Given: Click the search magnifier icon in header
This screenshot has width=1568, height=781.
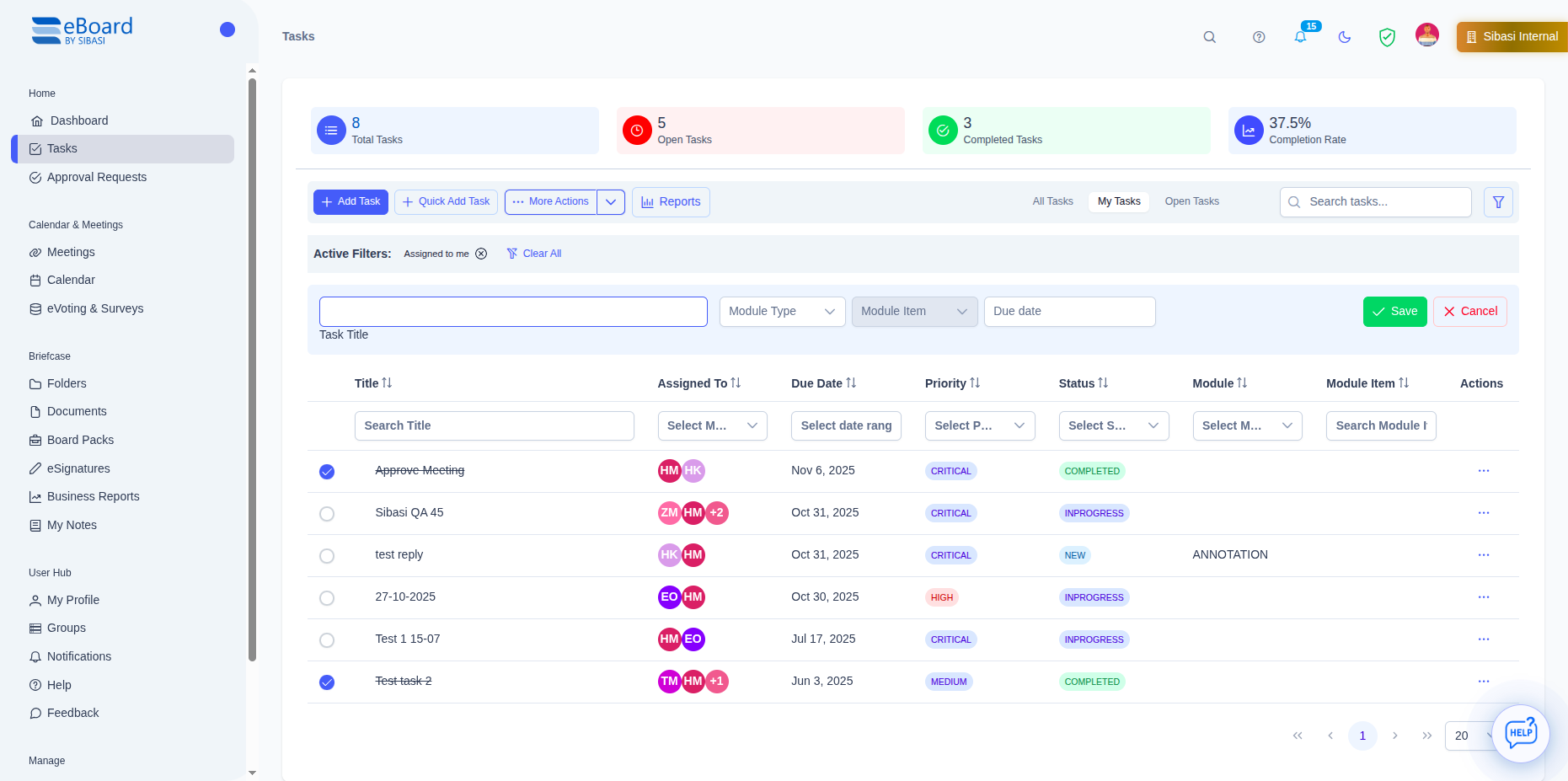Looking at the screenshot, I should click(x=1209, y=37).
